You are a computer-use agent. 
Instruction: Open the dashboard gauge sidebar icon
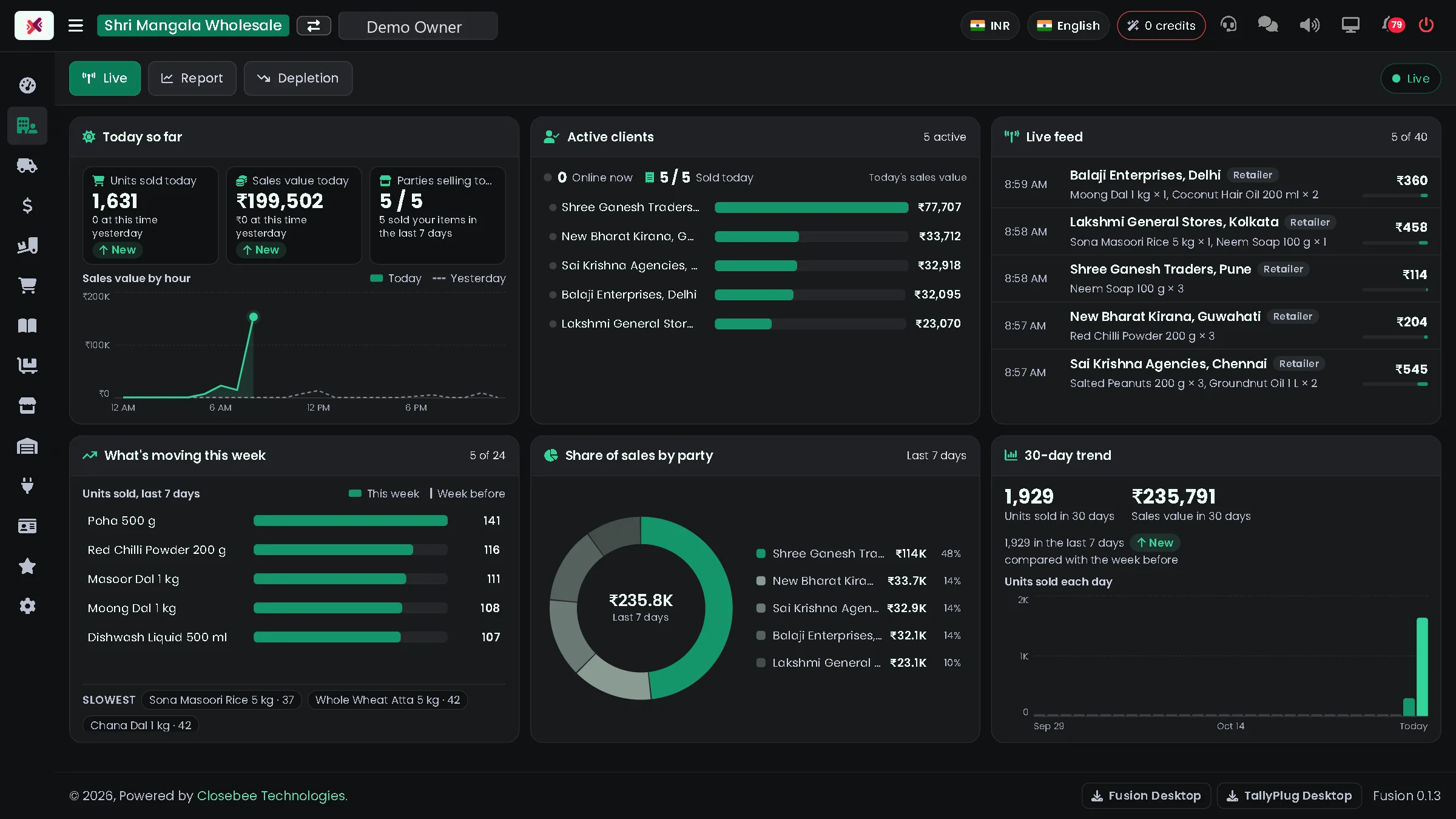tap(27, 86)
